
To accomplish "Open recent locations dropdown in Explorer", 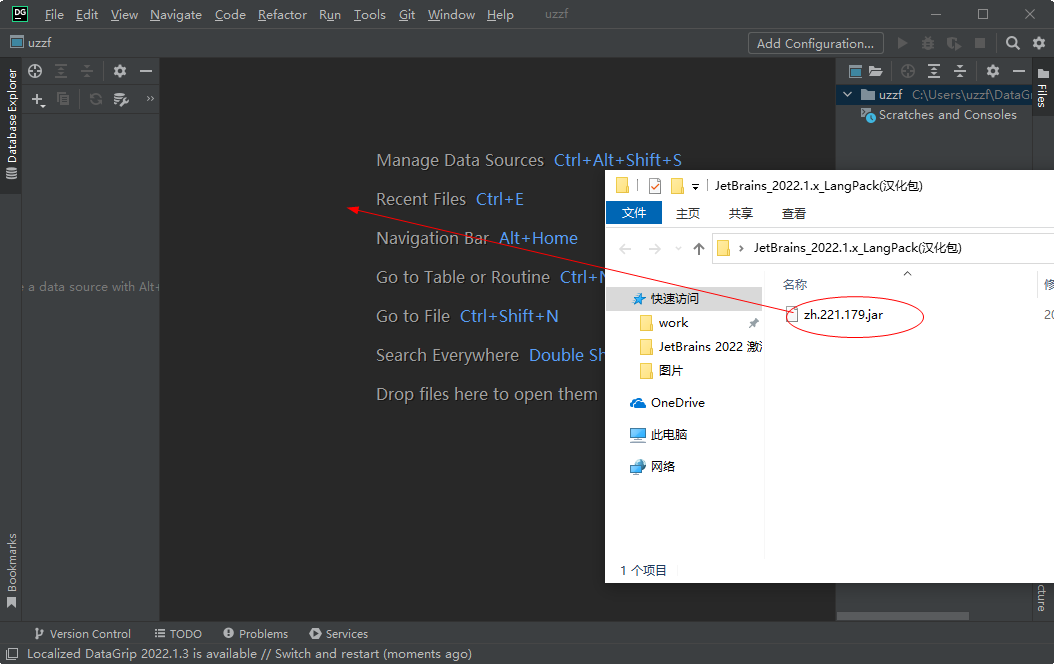I will [678, 249].
